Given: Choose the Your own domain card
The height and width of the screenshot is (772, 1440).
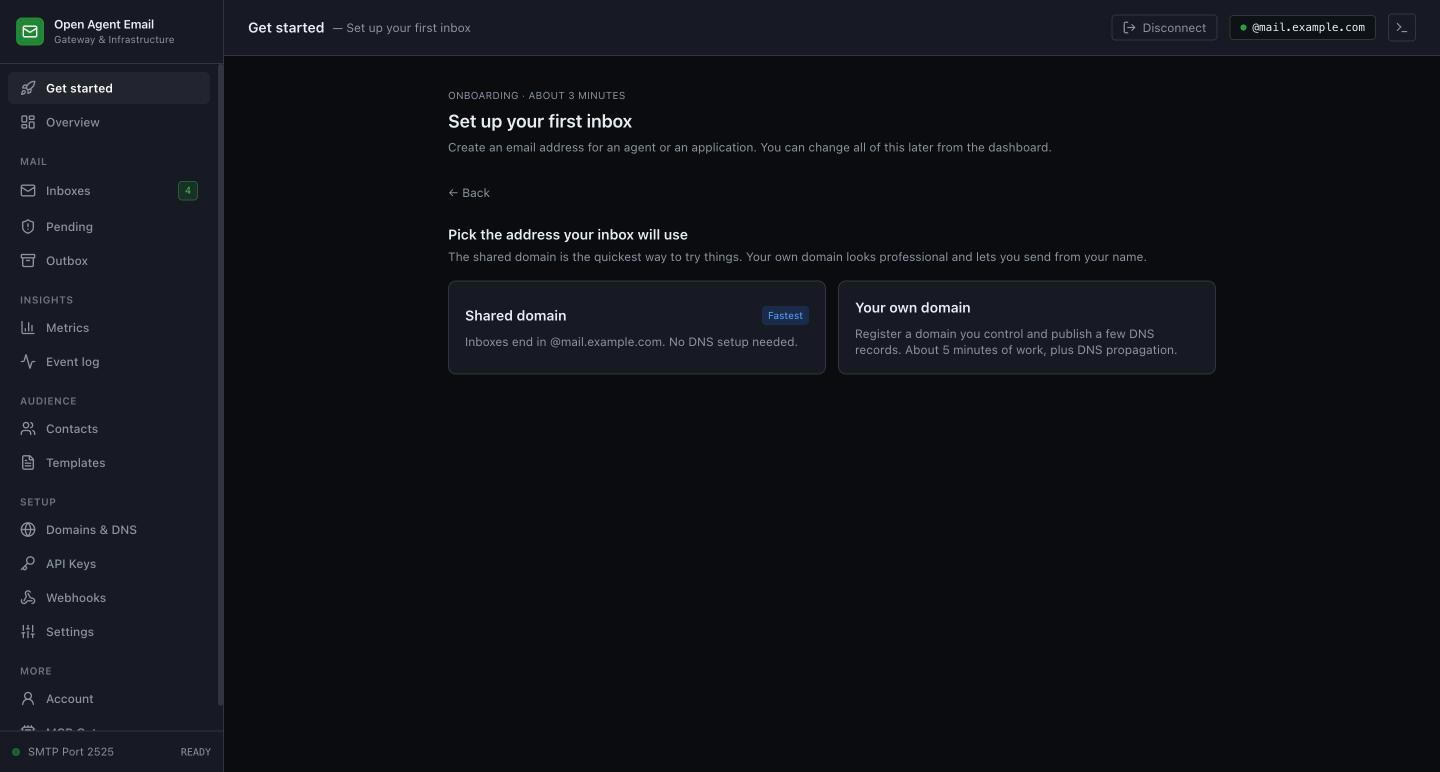Looking at the screenshot, I should (1027, 328).
